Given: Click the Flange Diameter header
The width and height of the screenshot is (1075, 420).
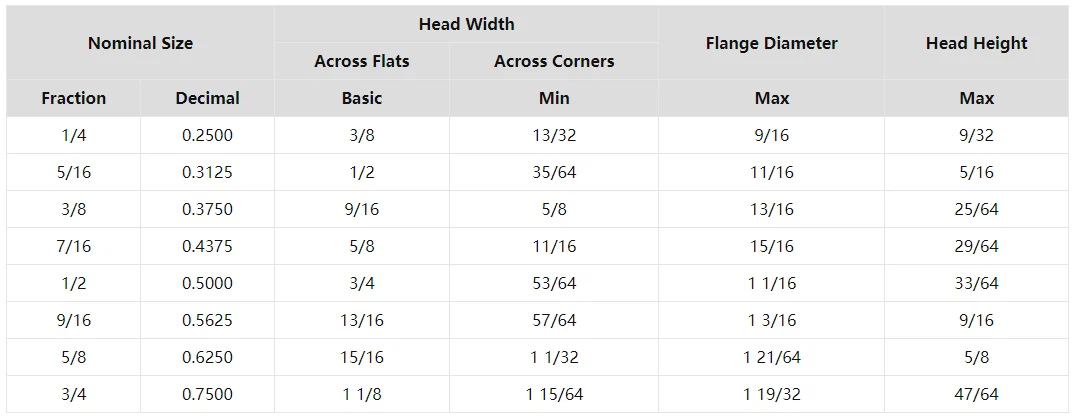Looking at the screenshot, I should coord(771,43).
